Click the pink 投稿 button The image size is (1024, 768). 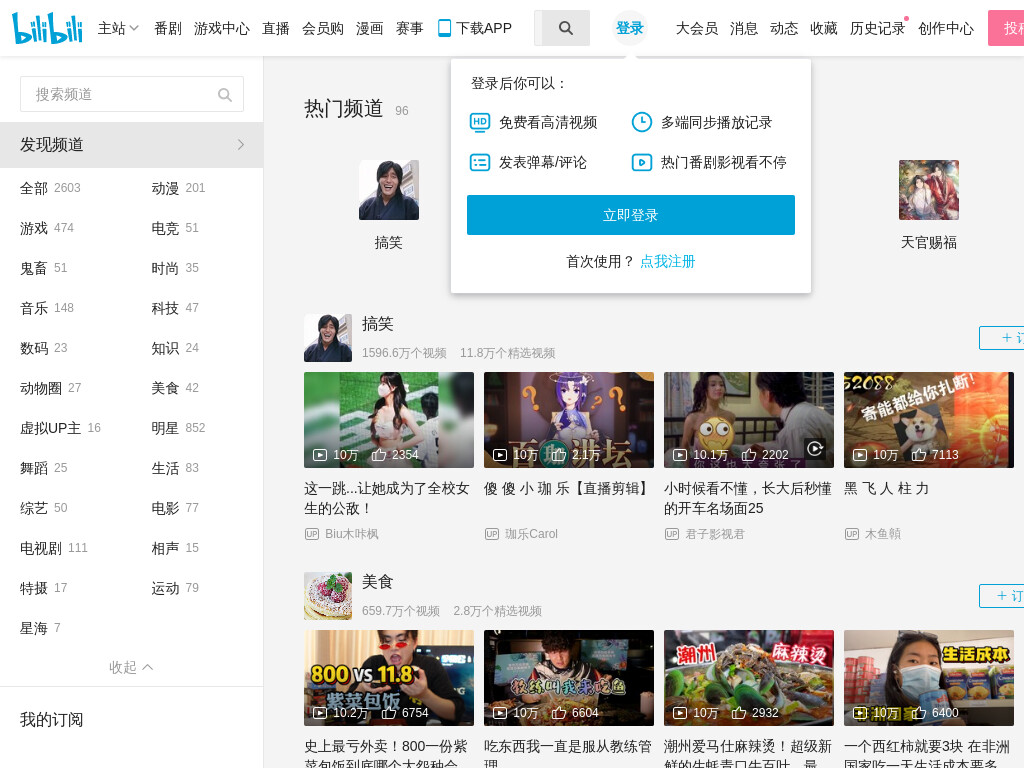click(x=1006, y=28)
